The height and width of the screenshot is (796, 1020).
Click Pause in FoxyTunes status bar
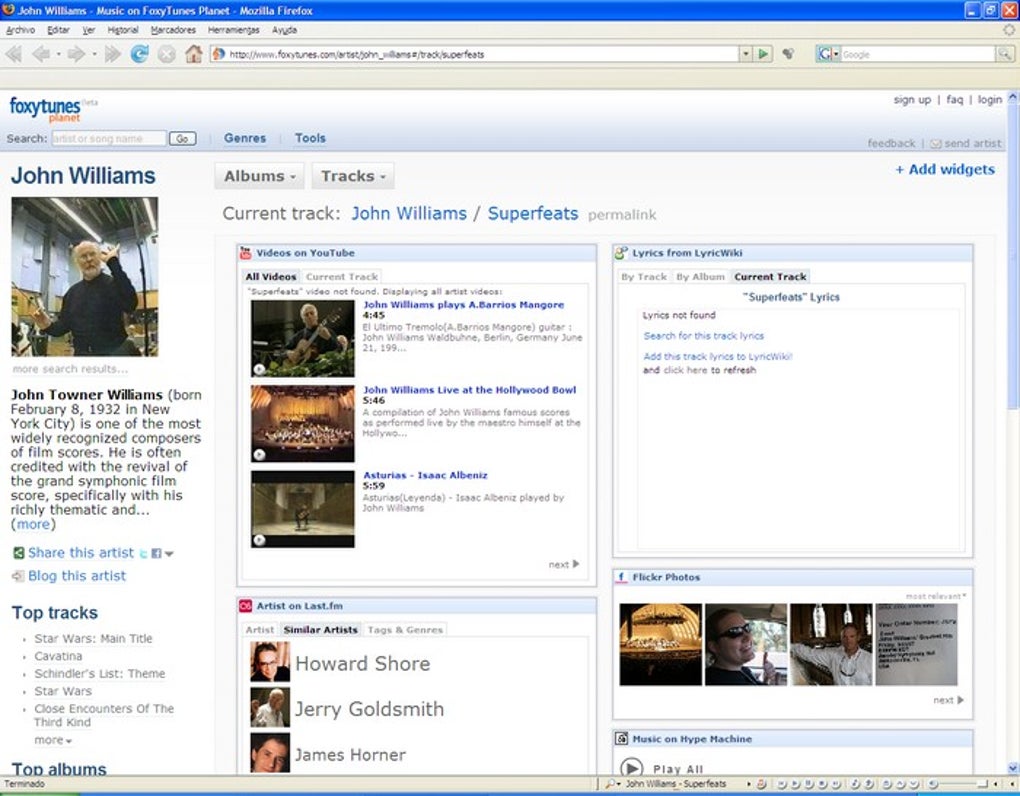(809, 784)
